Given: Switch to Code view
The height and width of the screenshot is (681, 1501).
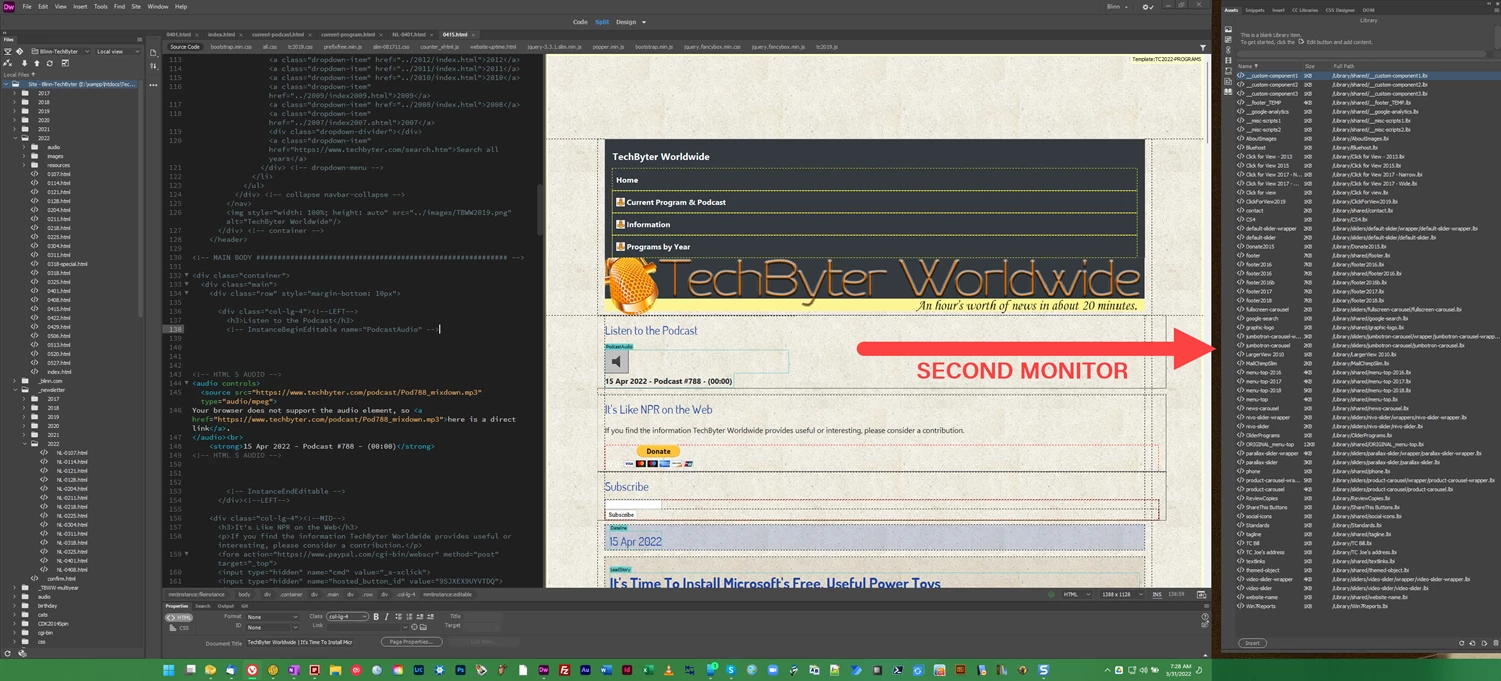Looking at the screenshot, I should [x=580, y=22].
